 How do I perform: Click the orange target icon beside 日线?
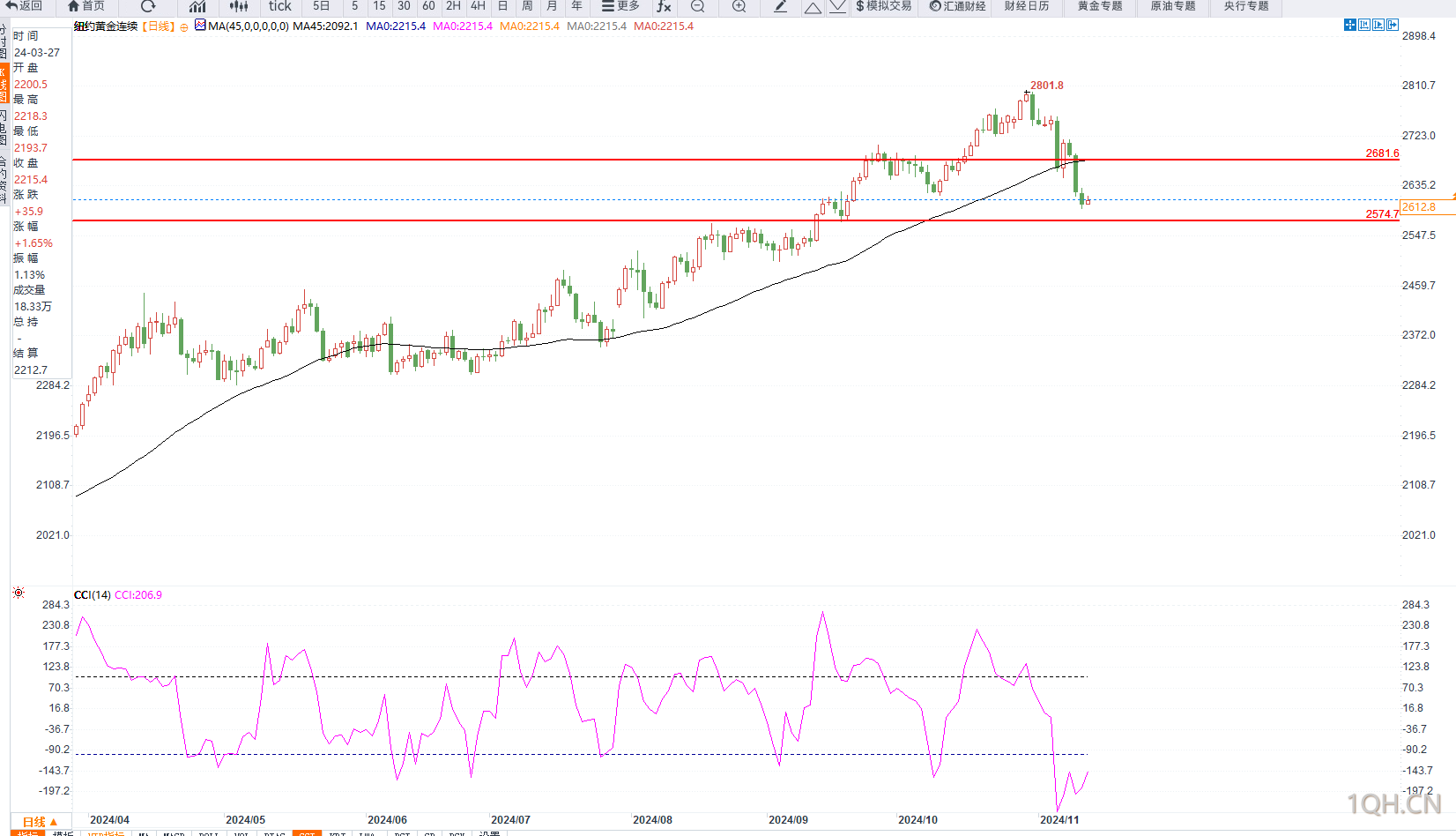(183, 27)
